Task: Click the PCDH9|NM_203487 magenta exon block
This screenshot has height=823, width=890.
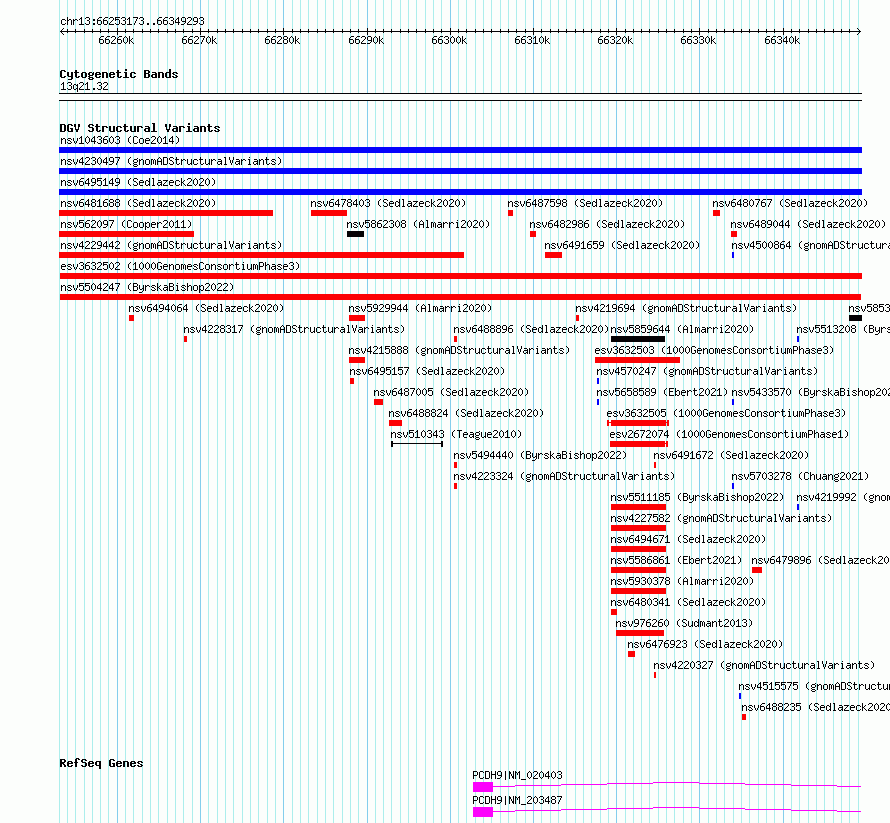Action: (x=482, y=812)
